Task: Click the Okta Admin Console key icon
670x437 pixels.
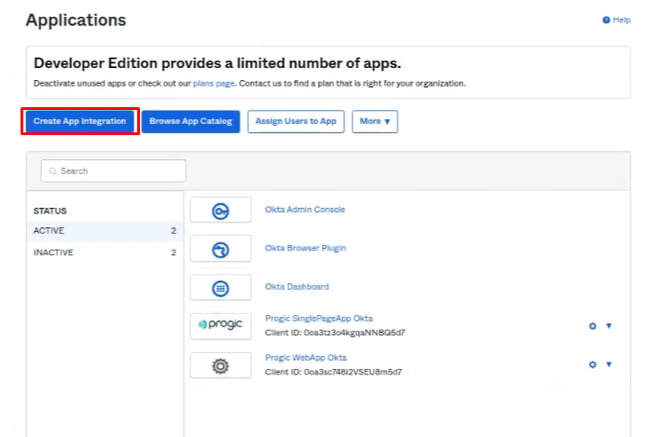Action: 220,211
